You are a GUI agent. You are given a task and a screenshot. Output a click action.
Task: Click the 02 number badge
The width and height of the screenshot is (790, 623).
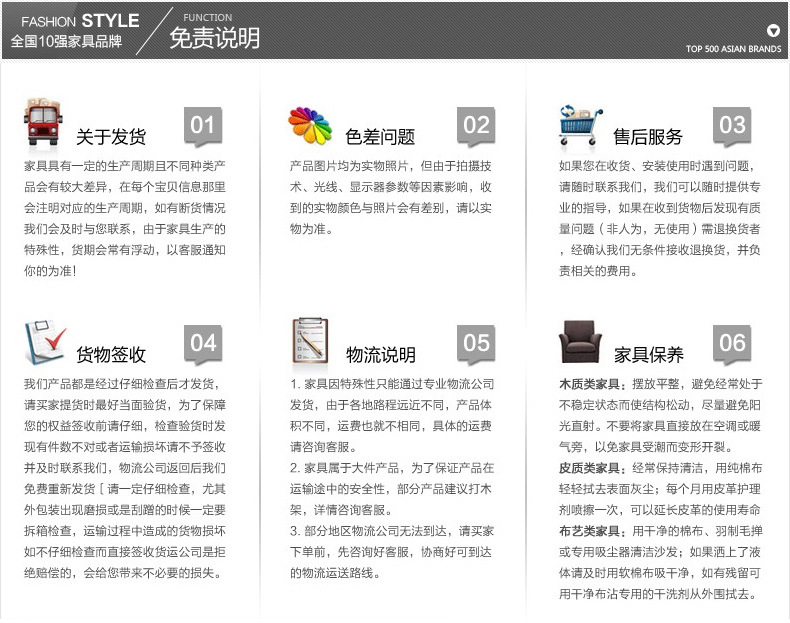[476, 126]
